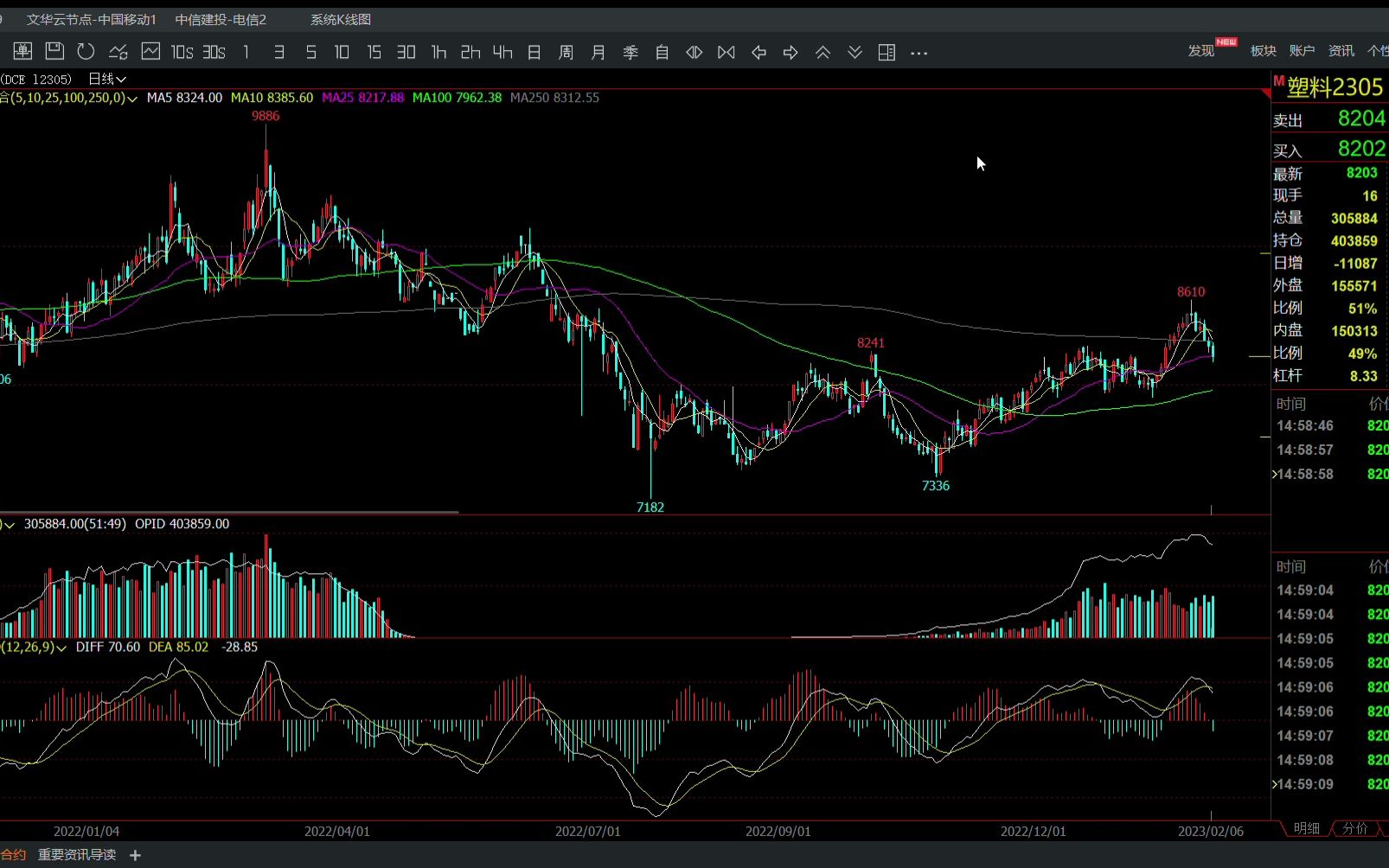
Task: Click the OPID 403859.00 label
Action: click(x=182, y=524)
